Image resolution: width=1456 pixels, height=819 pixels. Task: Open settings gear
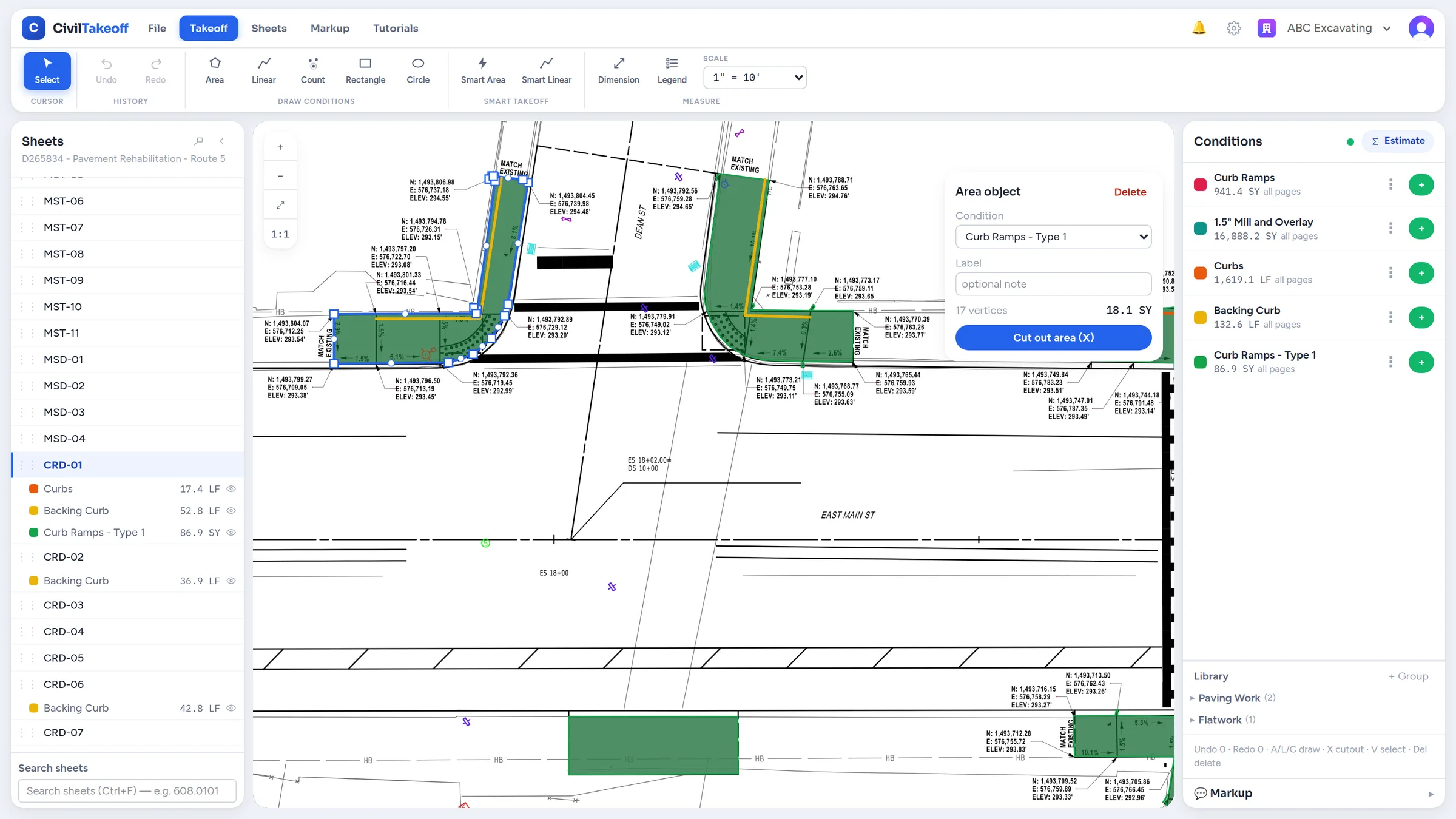coord(1233,28)
